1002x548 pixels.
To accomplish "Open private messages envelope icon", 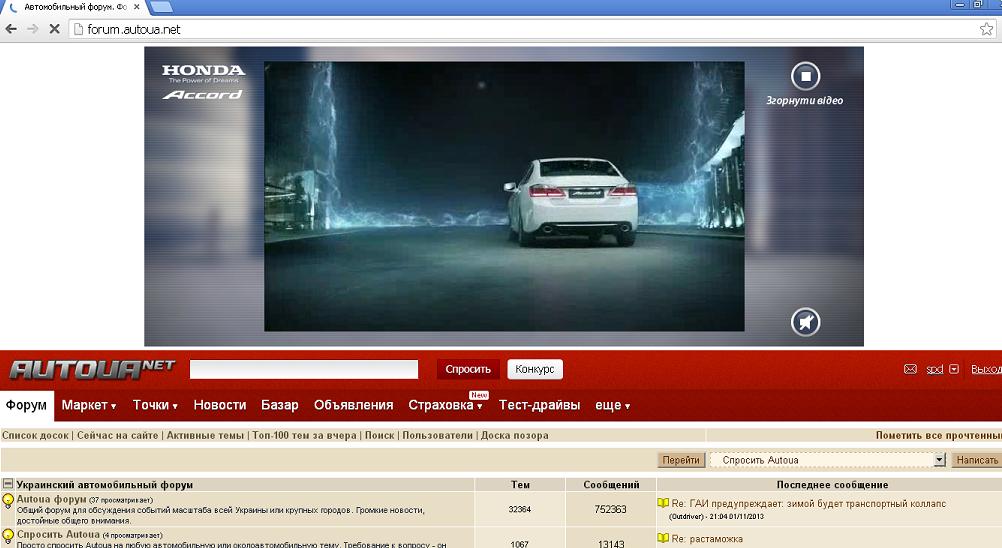I will 909,369.
